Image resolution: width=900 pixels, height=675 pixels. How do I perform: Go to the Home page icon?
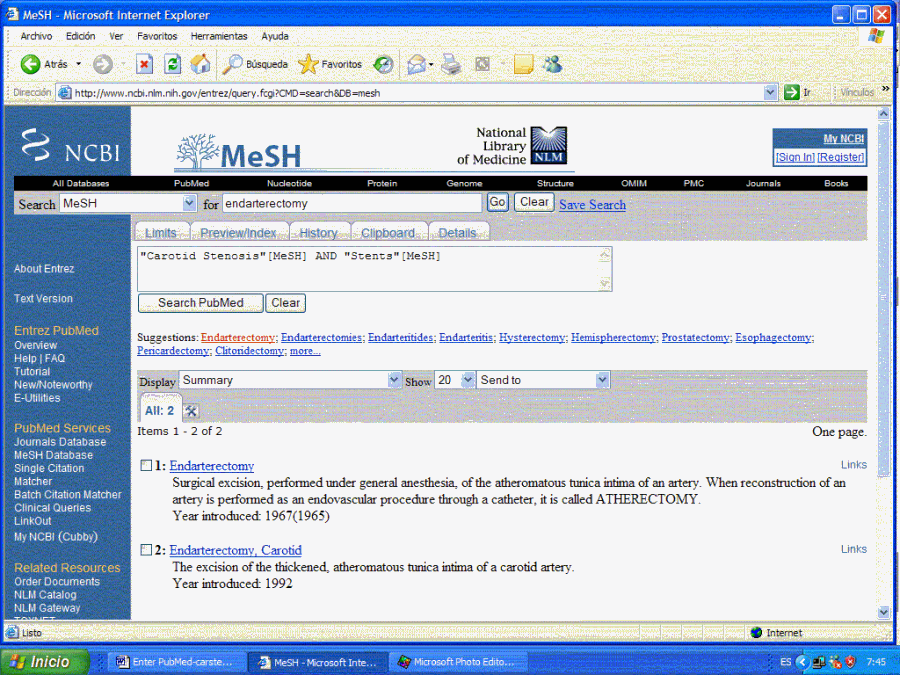200,64
